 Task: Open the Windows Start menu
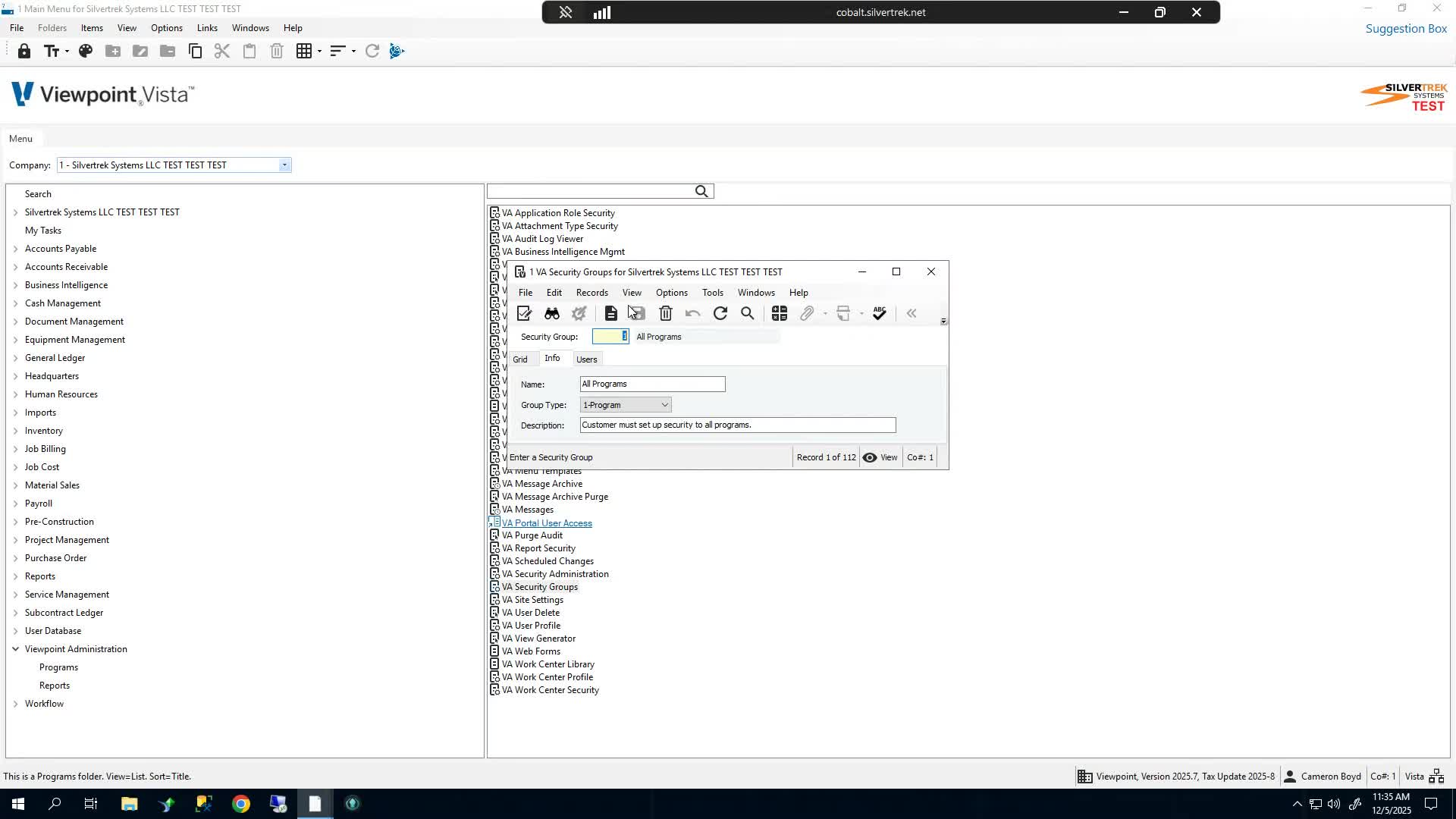[x=17, y=804]
